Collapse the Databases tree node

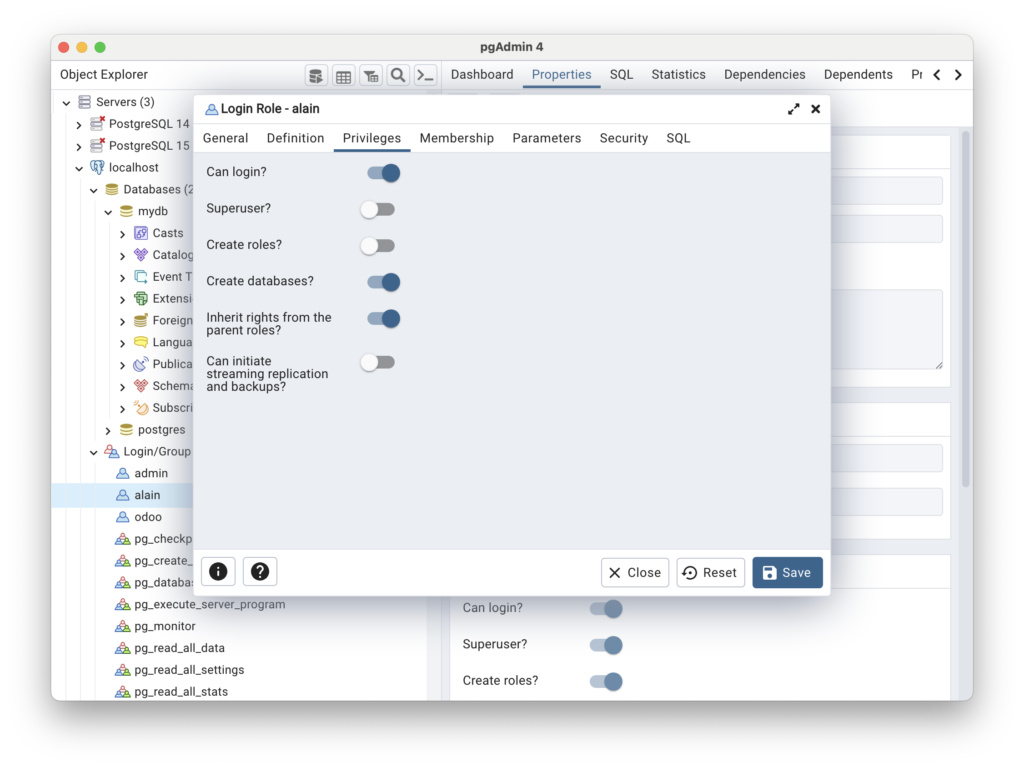pos(93,190)
